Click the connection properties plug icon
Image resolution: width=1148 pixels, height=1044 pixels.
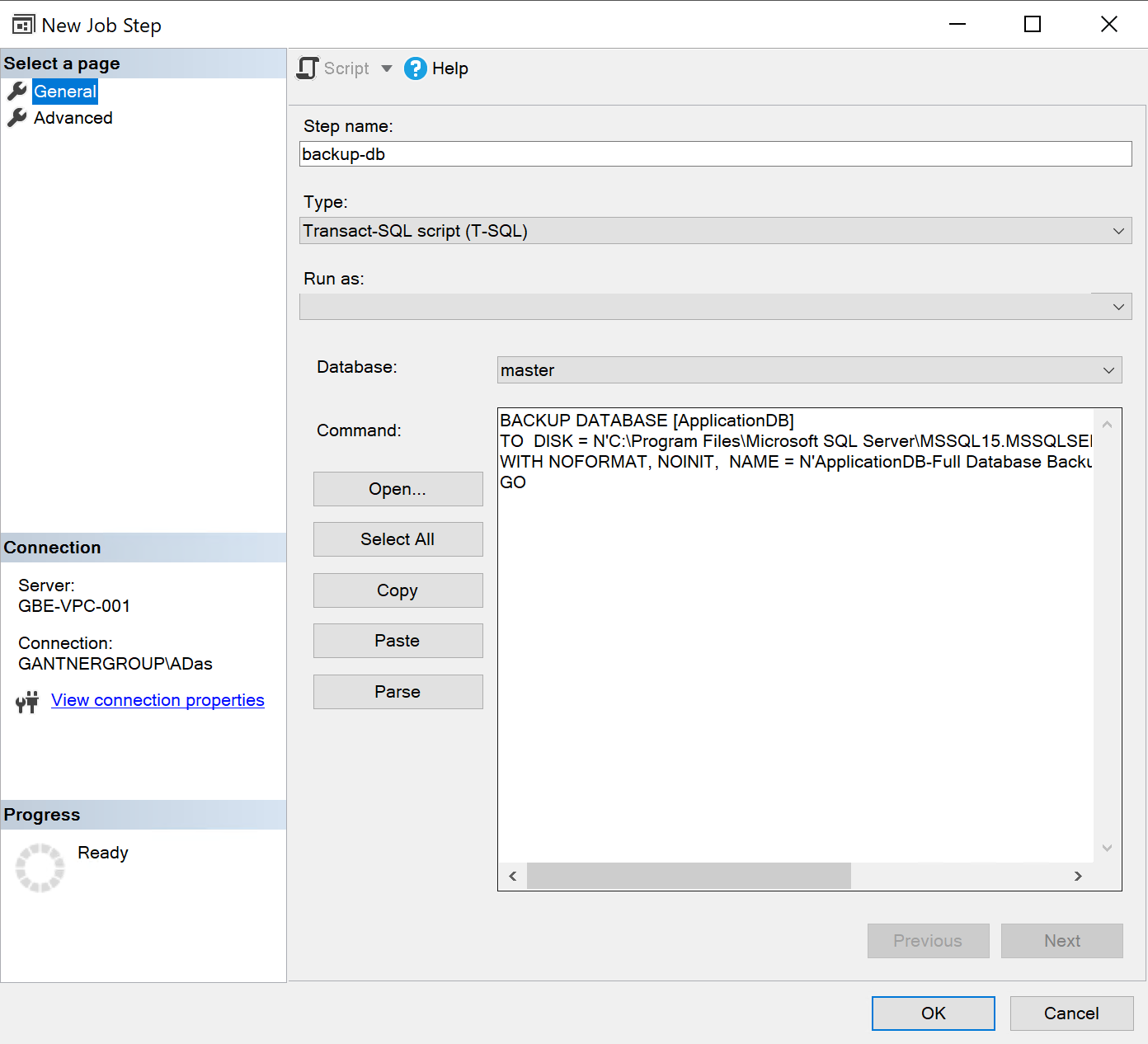(x=27, y=702)
